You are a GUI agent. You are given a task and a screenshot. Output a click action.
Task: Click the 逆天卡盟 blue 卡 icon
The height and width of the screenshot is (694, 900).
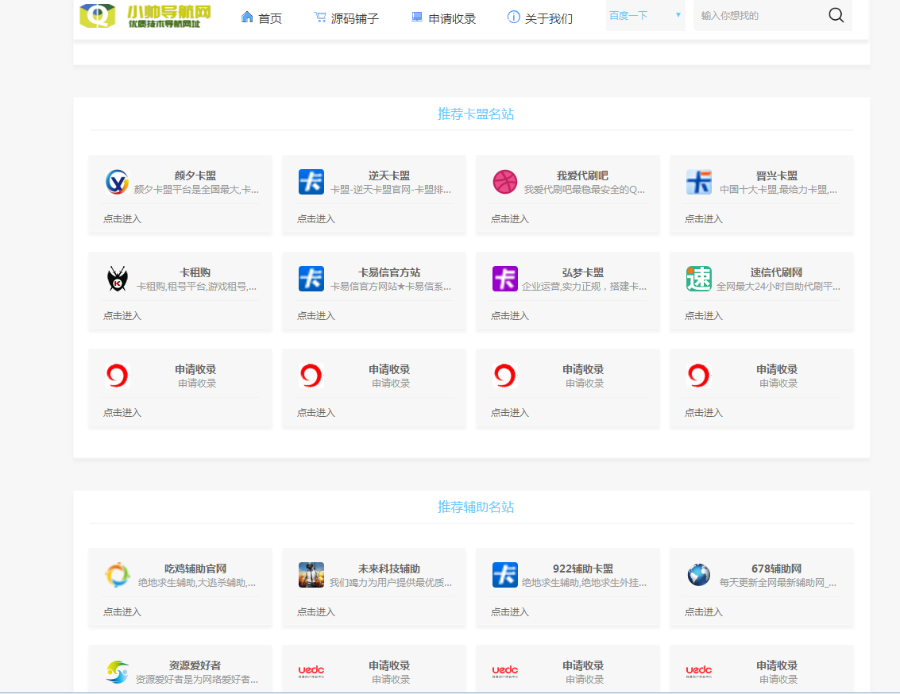click(311, 182)
